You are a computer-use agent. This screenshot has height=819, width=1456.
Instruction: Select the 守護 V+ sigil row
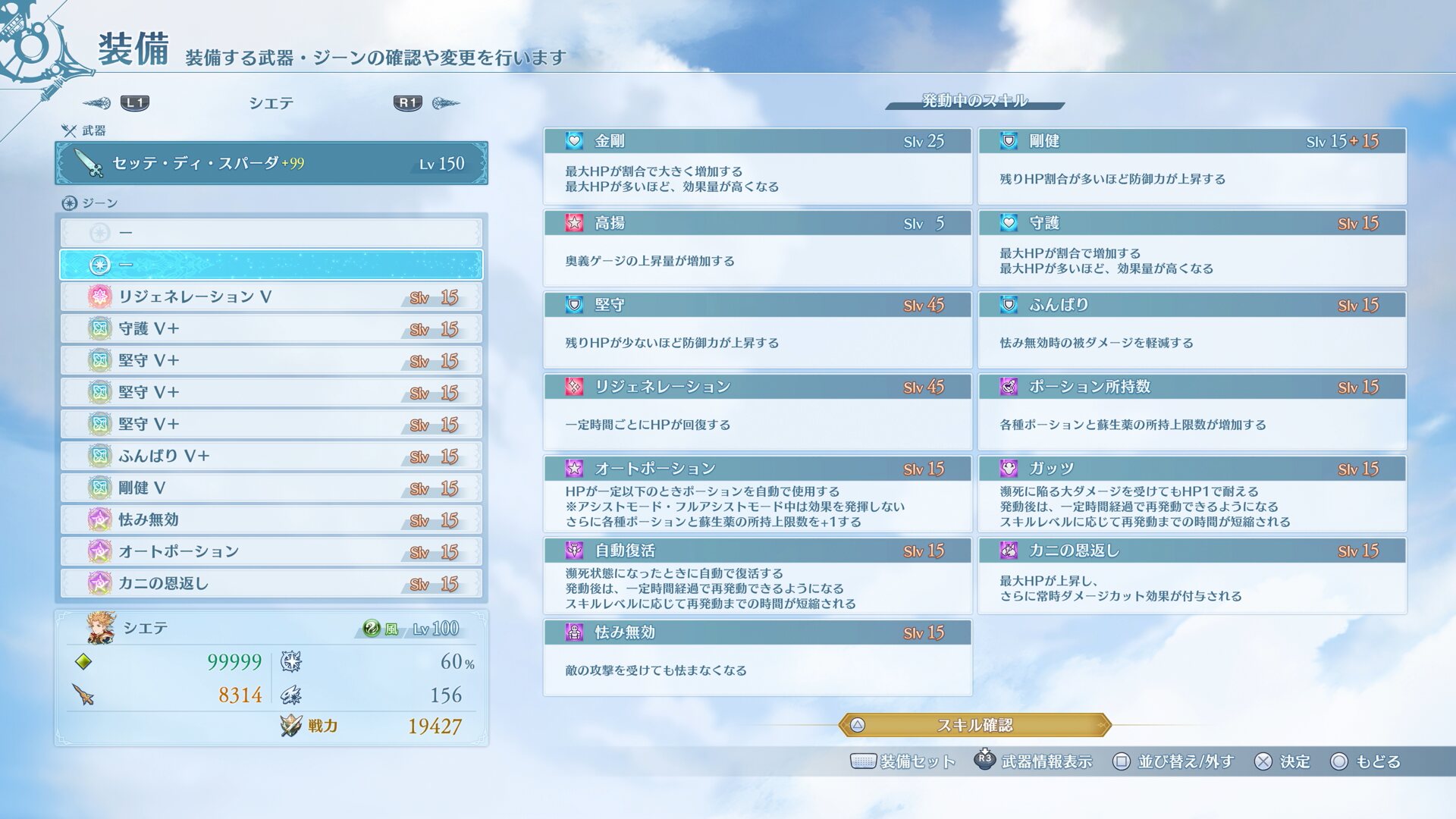tap(271, 328)
